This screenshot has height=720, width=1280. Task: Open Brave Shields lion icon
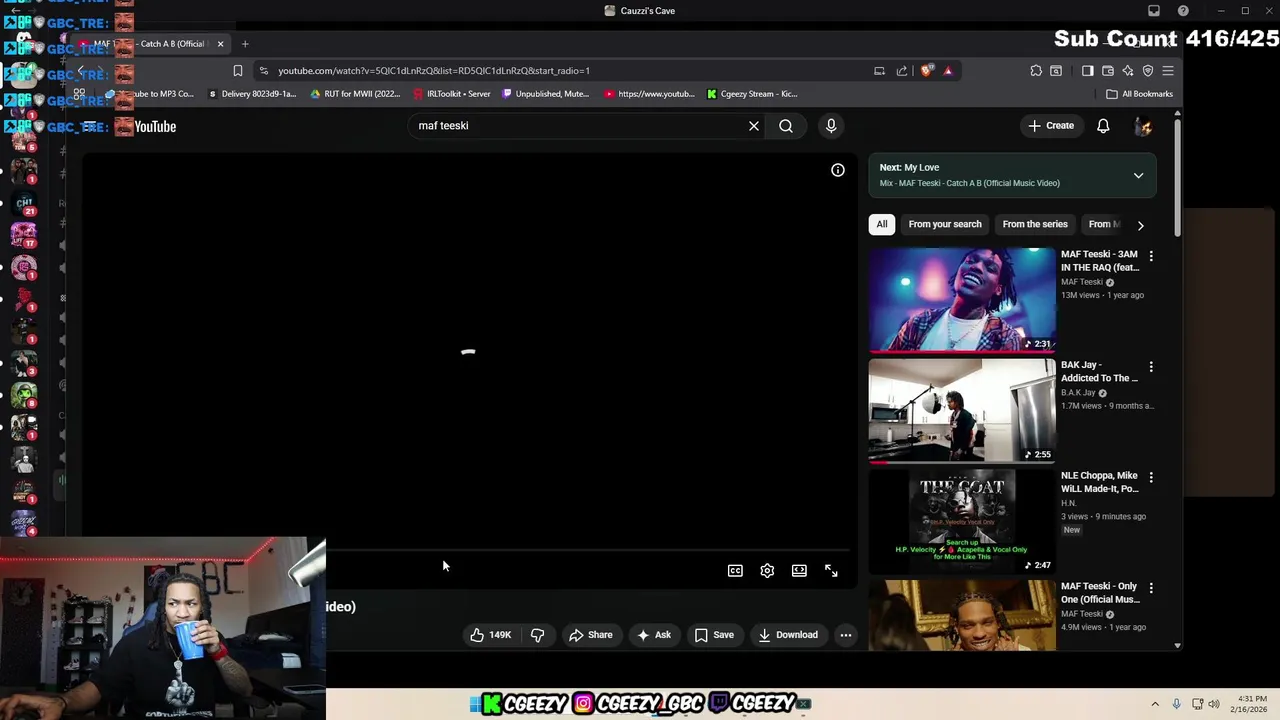point(927,71)
